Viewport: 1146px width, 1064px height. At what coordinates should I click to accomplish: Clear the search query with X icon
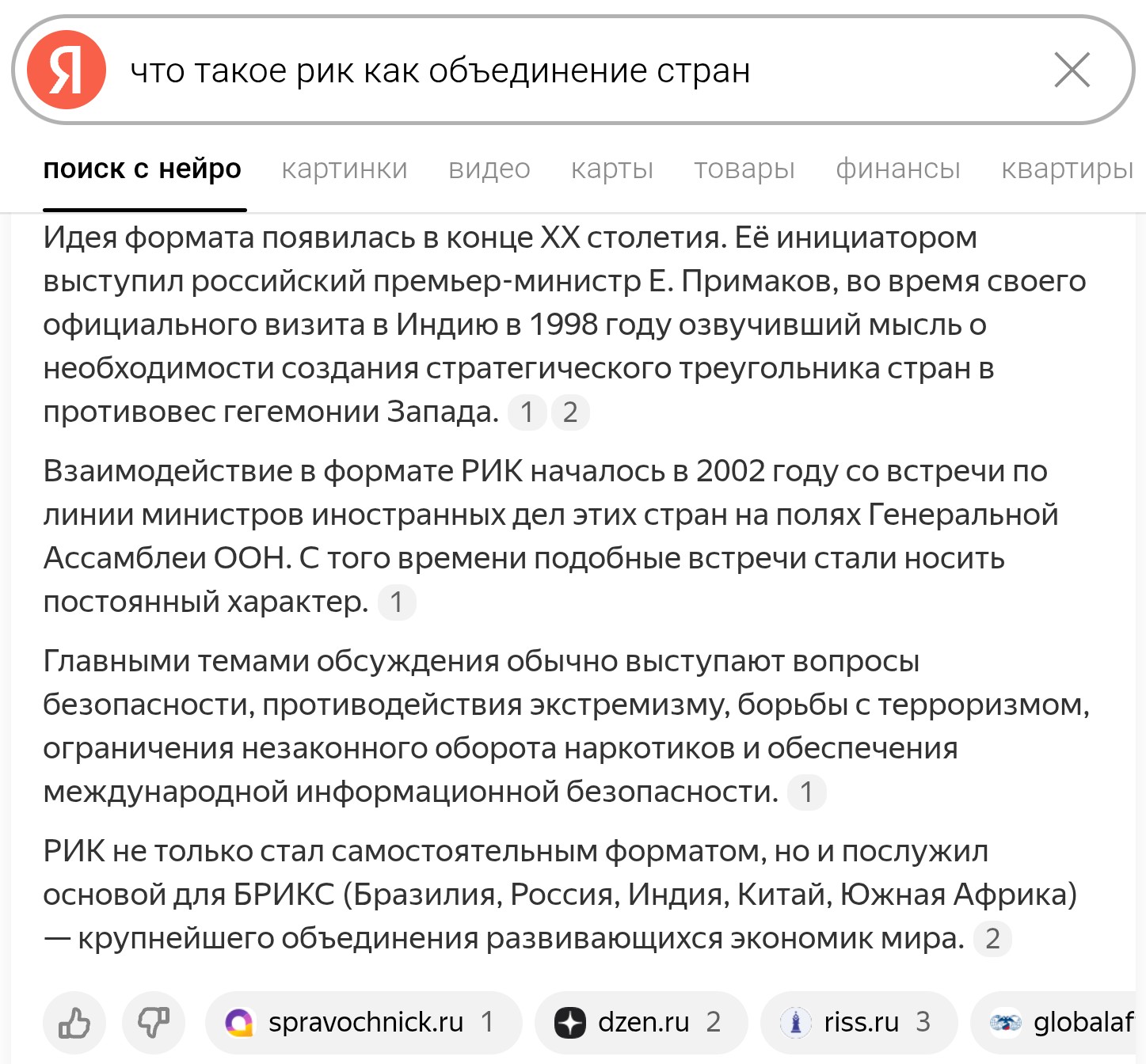[x=1072, y=70]
